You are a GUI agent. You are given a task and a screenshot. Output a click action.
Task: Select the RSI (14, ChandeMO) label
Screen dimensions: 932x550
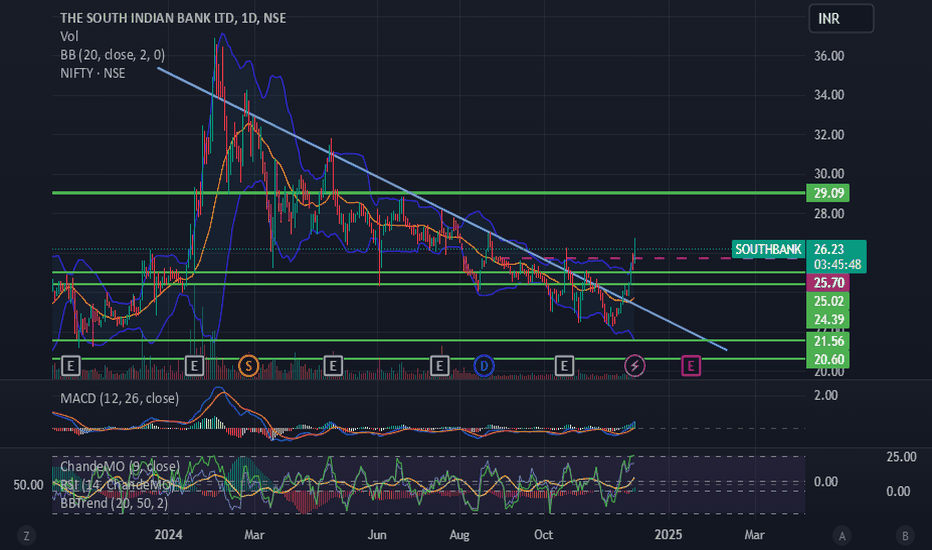(116, 485)
